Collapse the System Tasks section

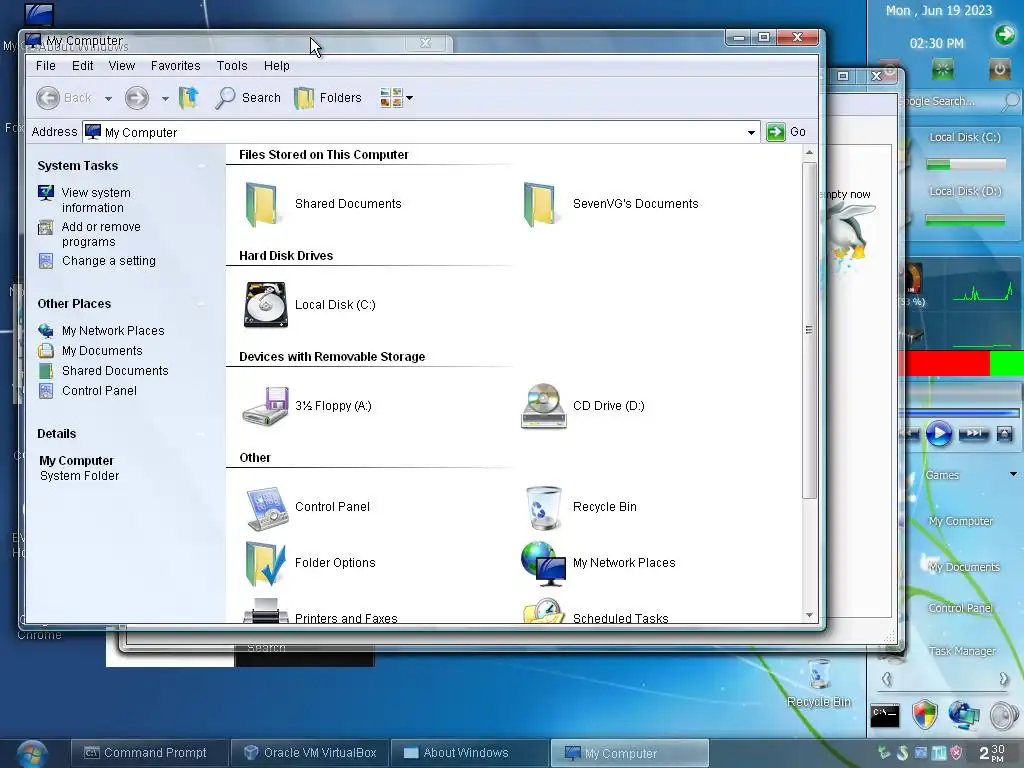coord(202,166)
